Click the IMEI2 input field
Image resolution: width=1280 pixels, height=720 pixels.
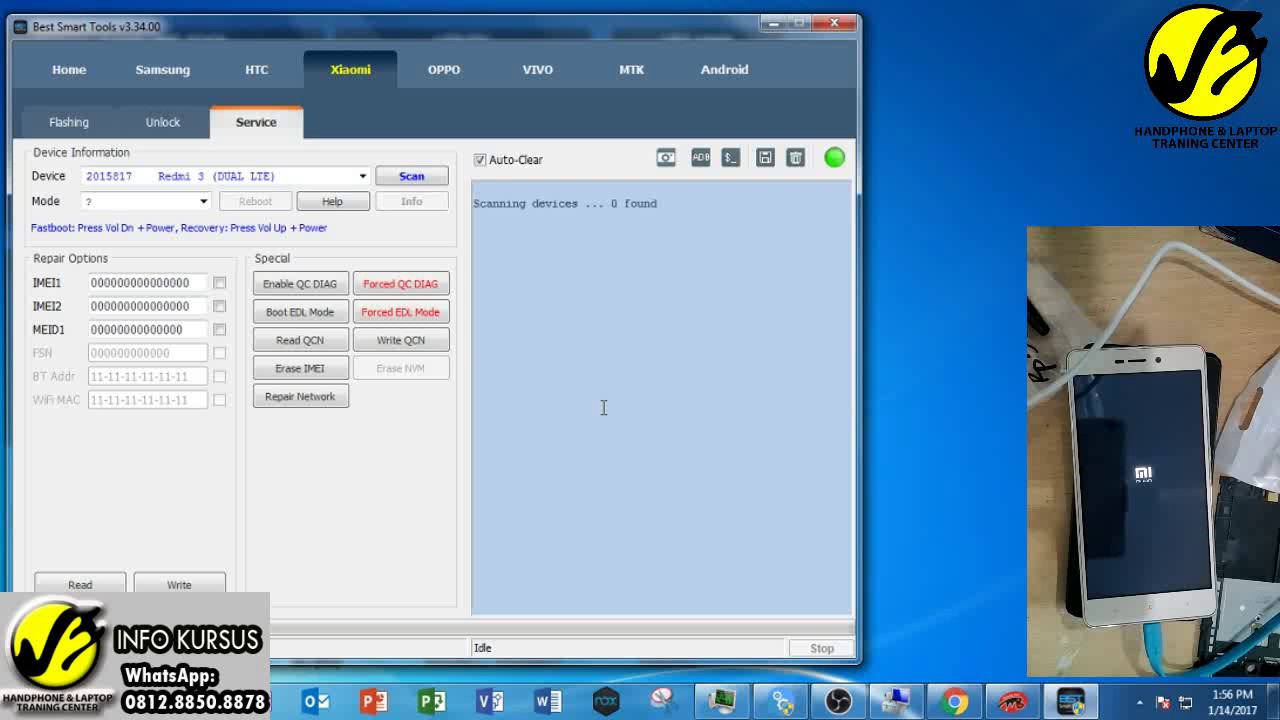pos(148,306)
